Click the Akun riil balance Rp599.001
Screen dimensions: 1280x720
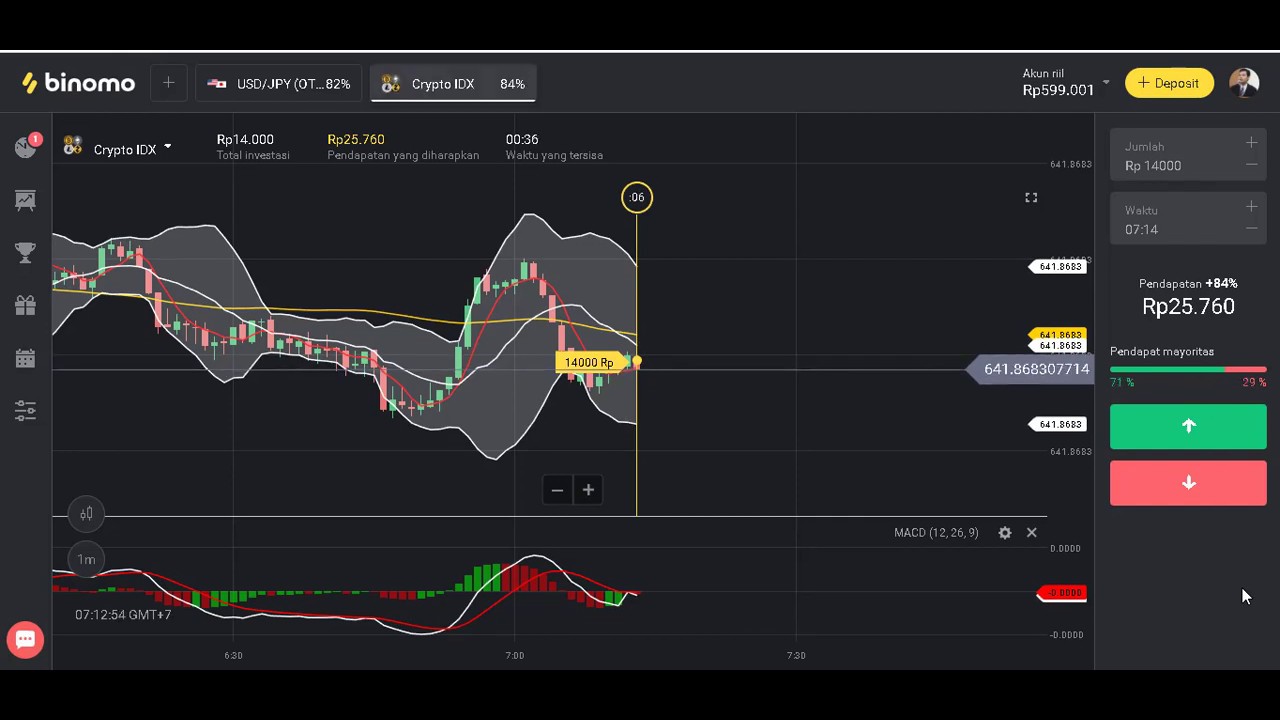[x=1058, y=90]
